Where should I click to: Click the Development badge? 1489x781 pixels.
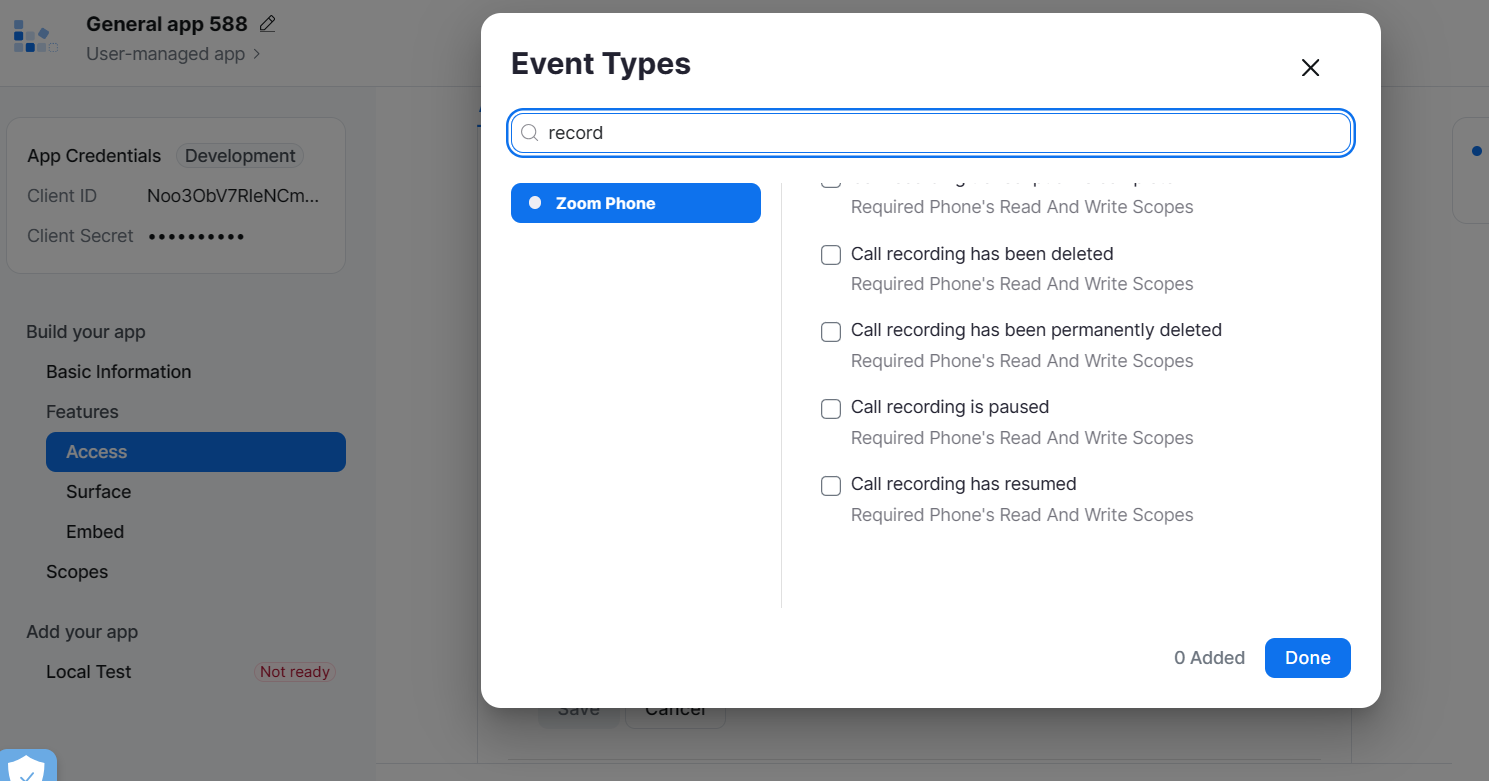[x=240, y=156]
